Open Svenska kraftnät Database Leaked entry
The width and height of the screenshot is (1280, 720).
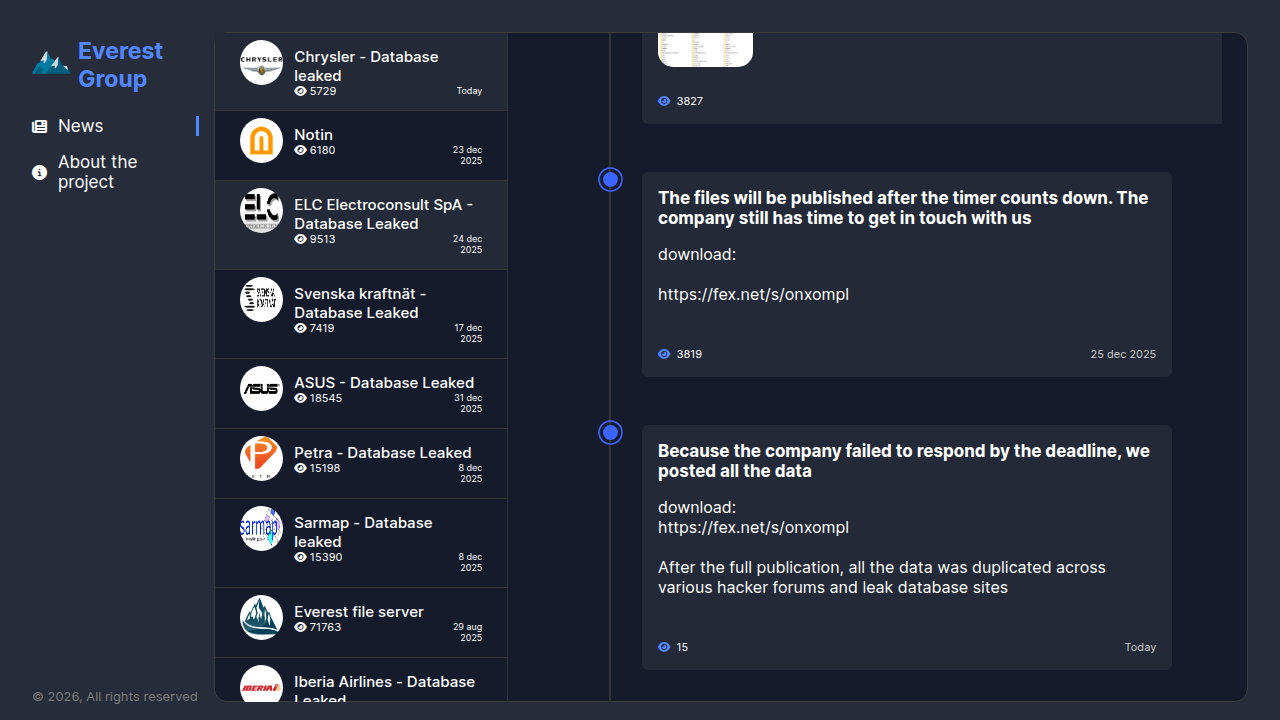pos(360,303)
